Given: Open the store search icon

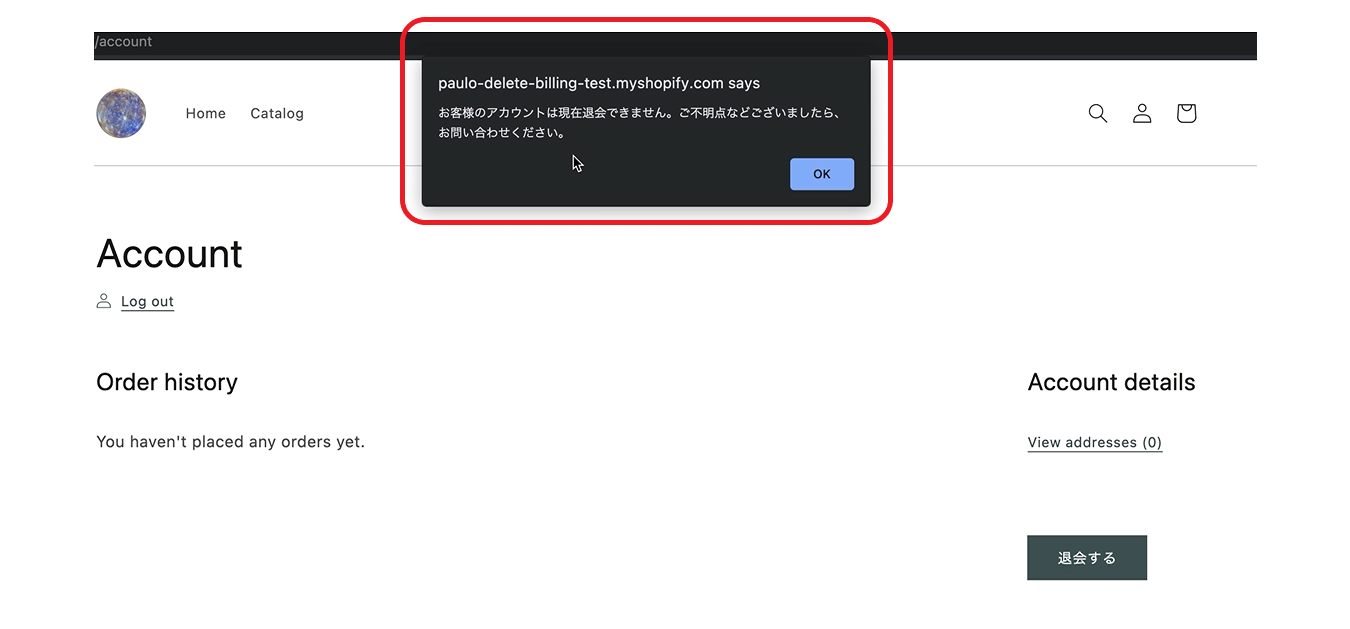Looking at the screenshot, I should click(1098, 113).
